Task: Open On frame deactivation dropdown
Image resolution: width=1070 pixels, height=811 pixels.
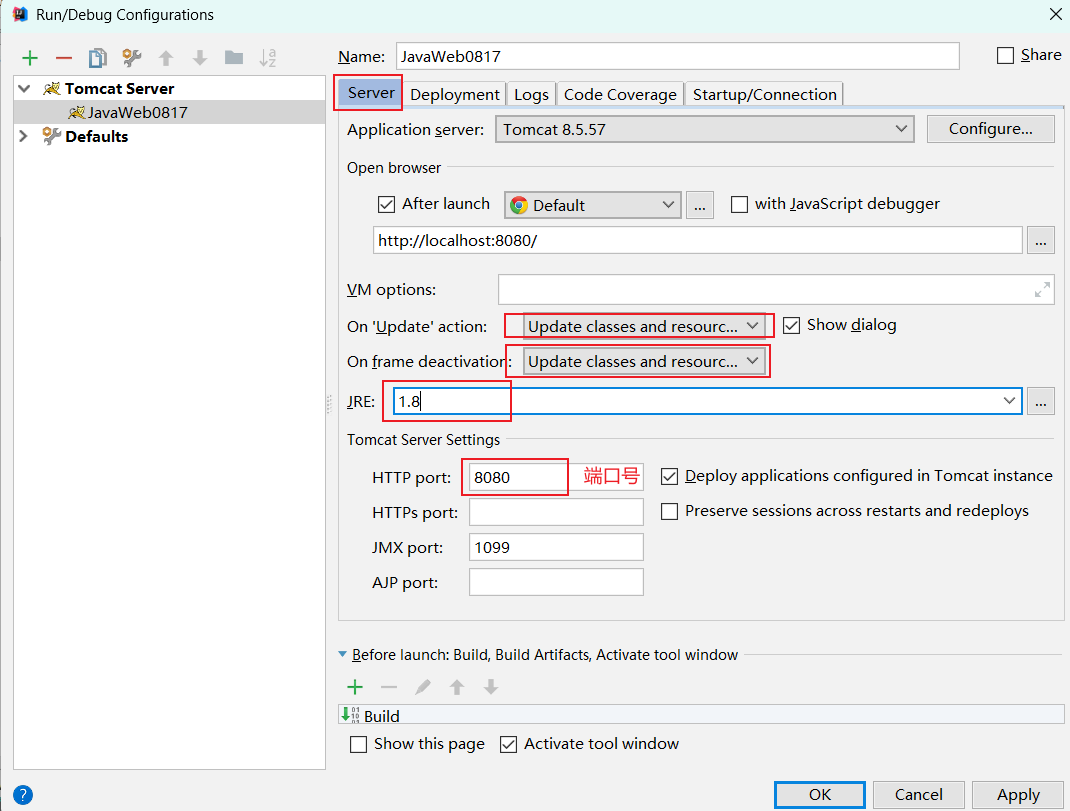Action: 644,361
